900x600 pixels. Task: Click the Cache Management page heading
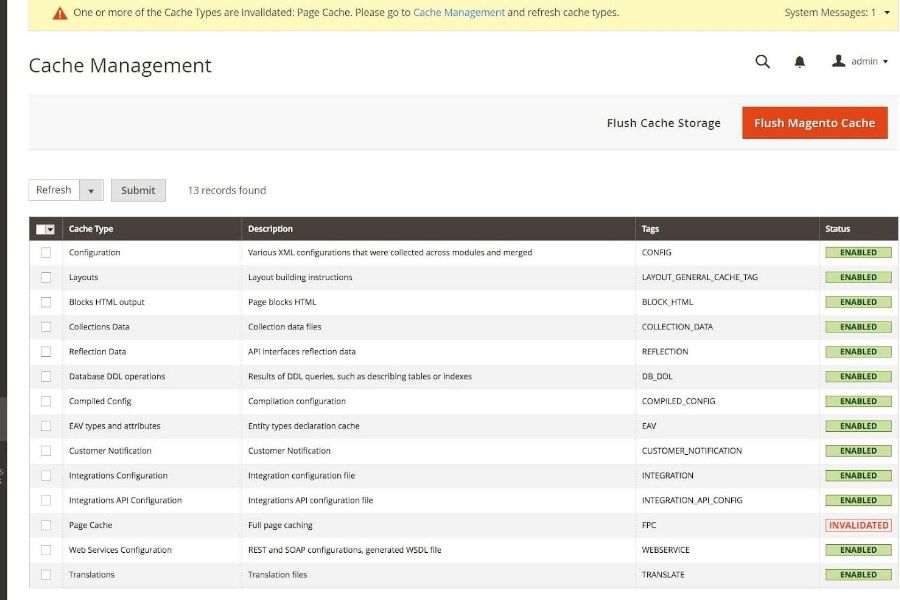(120, 65)
